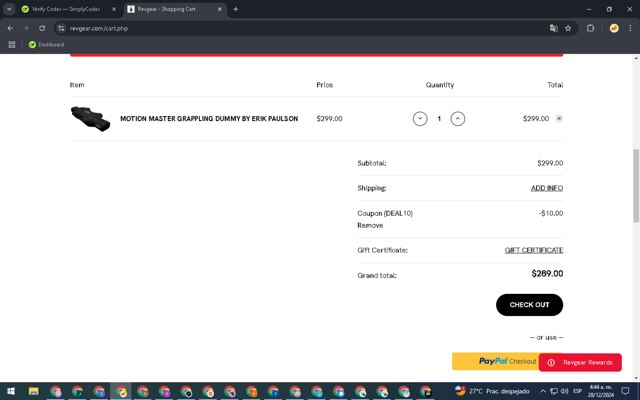Change ESP input language
This screenshot has height=400, width=640.
(x=577, y=391)
